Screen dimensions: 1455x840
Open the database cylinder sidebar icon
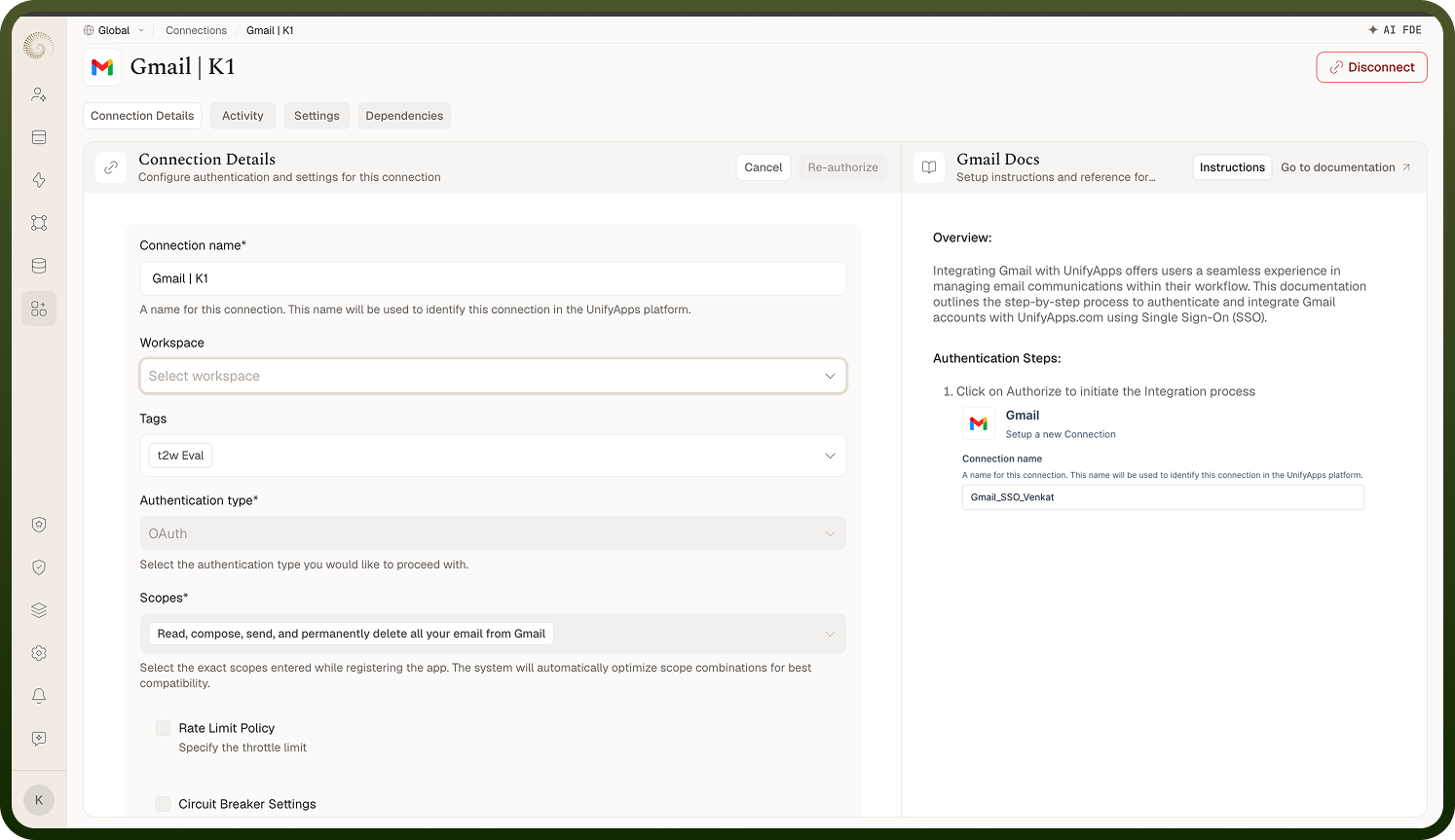[x=39, y=266]
